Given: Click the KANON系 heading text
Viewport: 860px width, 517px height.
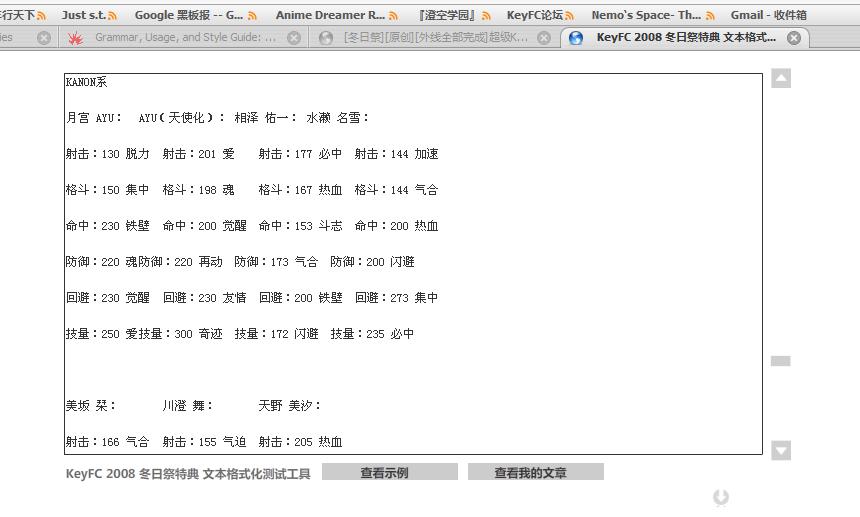Looking at the screenshot, I should (x=86, y=82).
